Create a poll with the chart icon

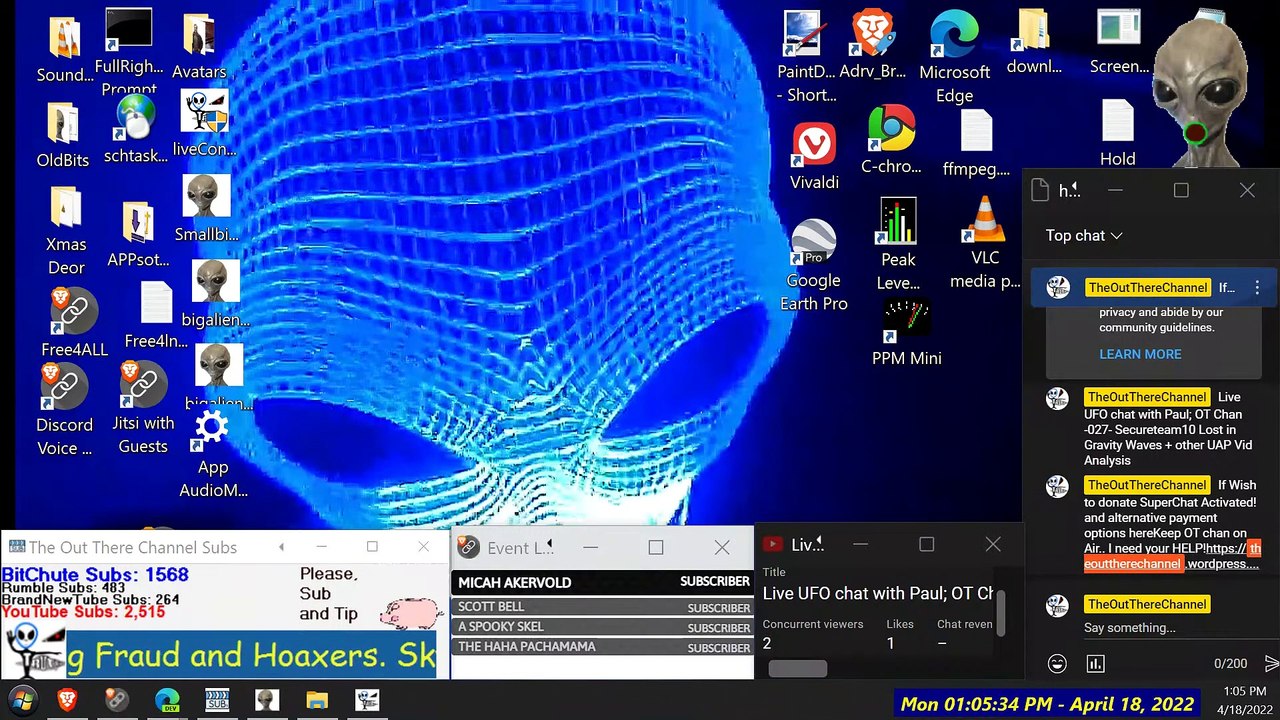coord(1095,663)
